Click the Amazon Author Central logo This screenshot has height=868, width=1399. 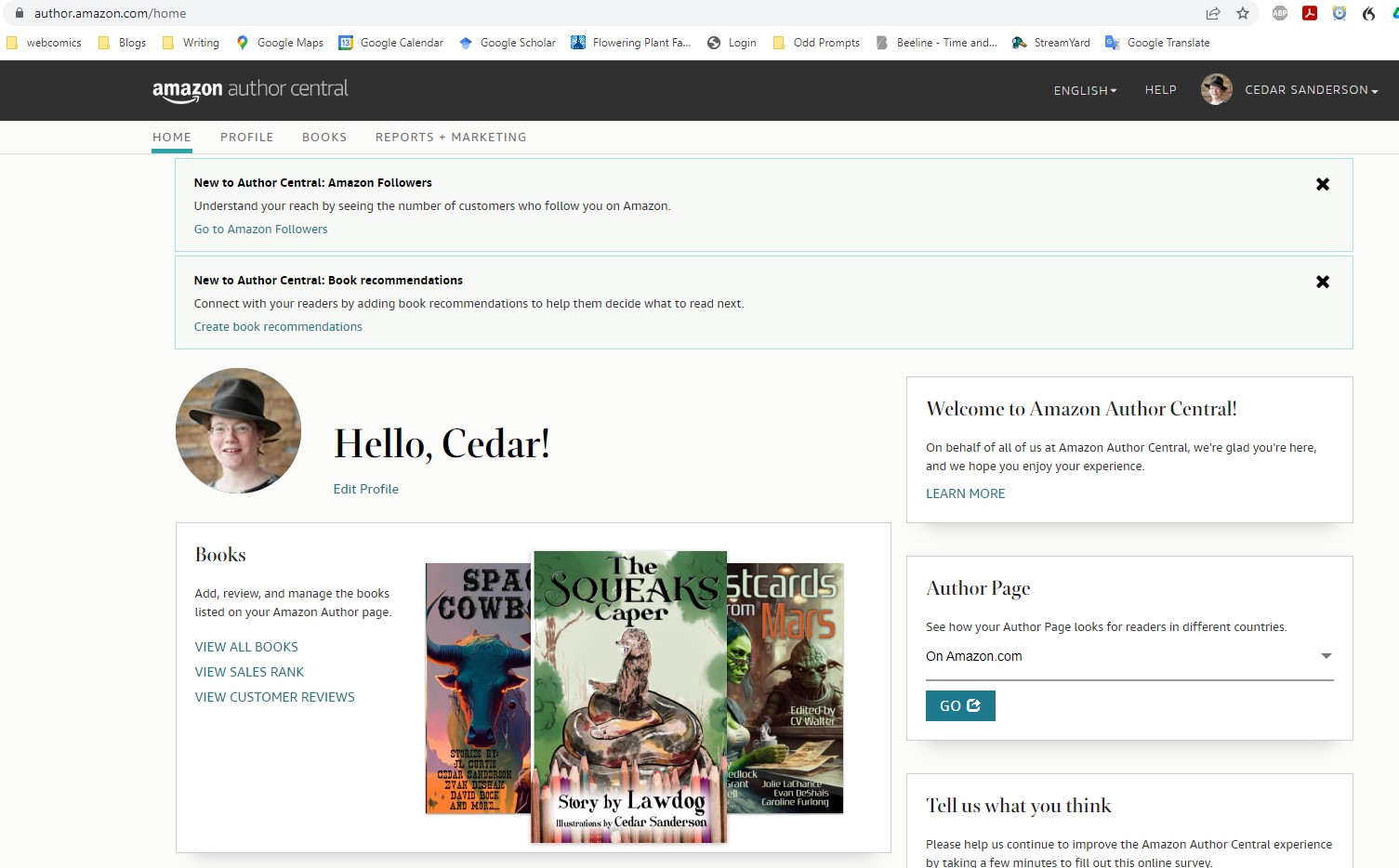tap(250, 90)
